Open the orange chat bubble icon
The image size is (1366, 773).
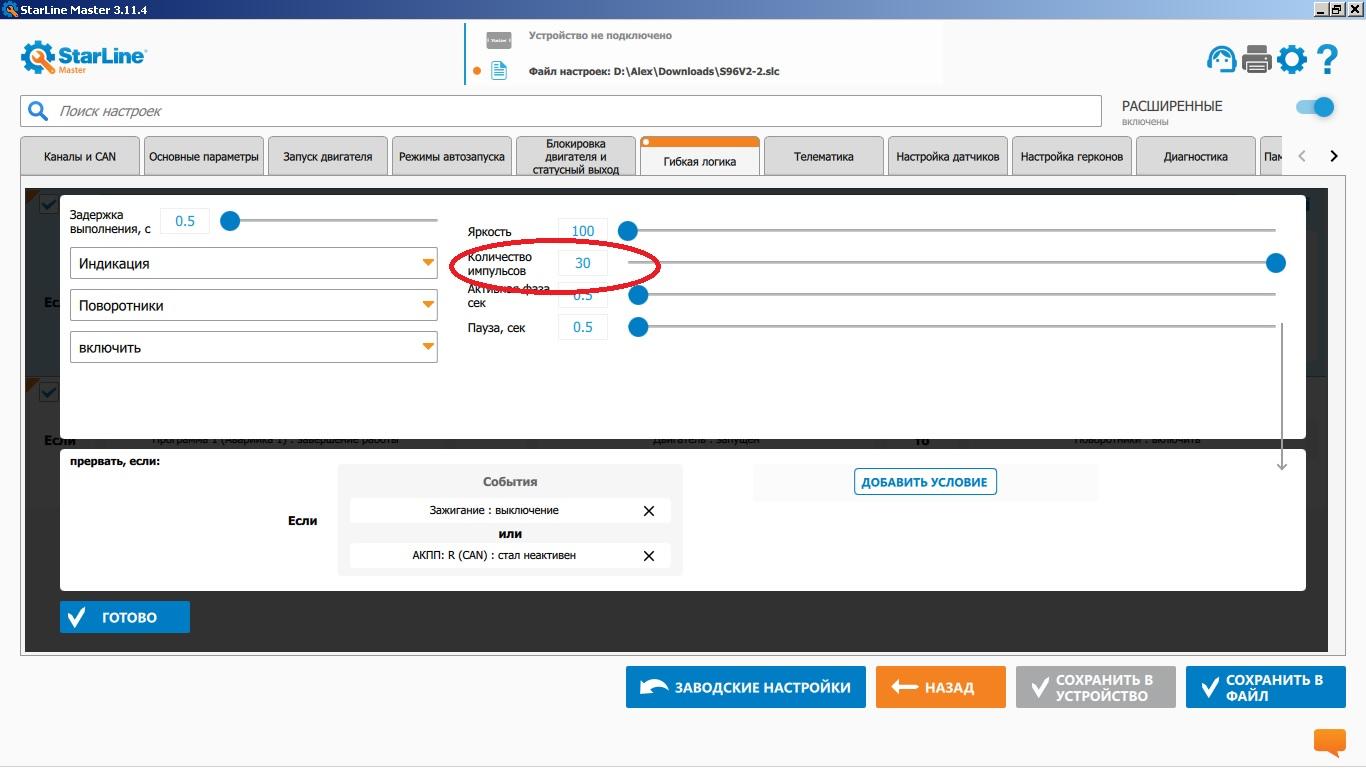click(x=1330, y=742)
